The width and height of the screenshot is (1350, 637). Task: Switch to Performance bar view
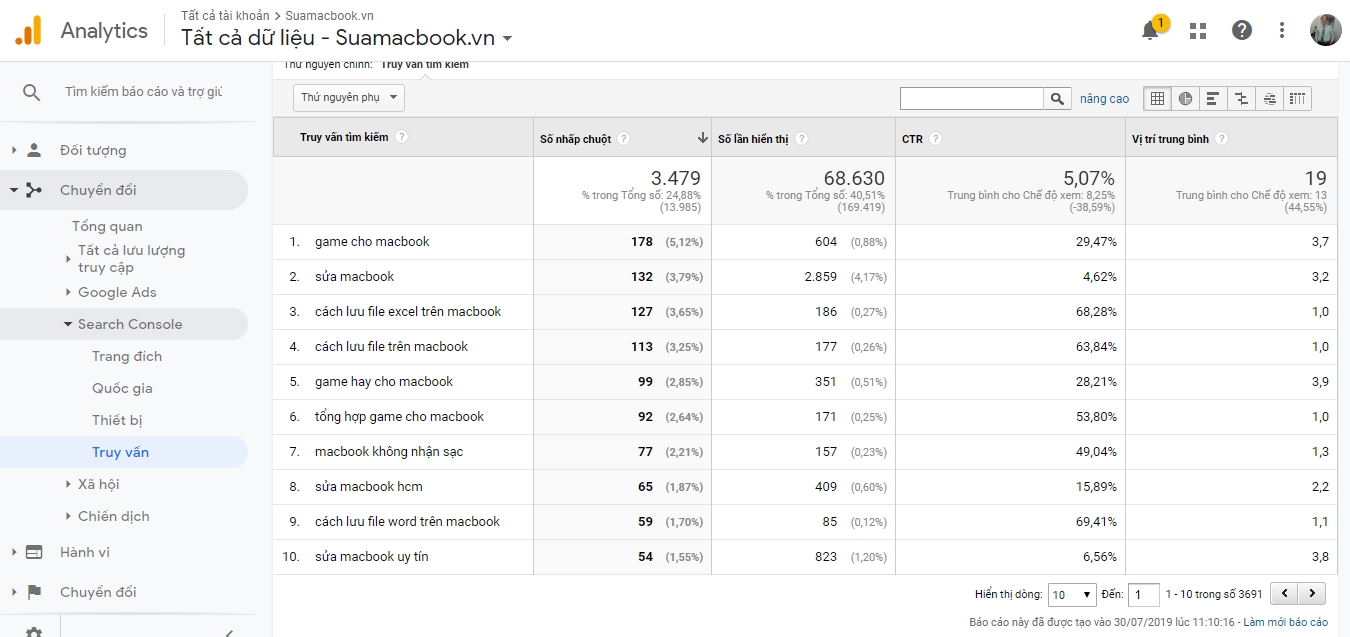point(1213,98)
